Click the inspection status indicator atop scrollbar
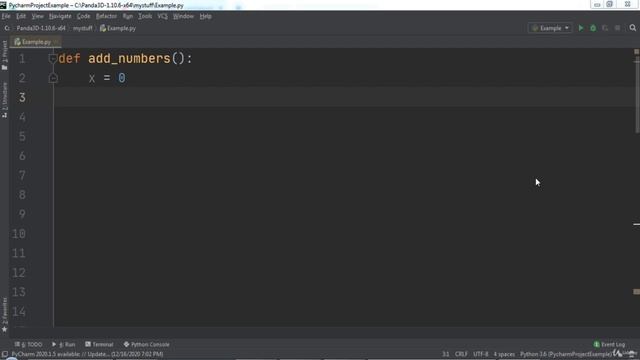The image size is (640, 360). click(636, 52)
